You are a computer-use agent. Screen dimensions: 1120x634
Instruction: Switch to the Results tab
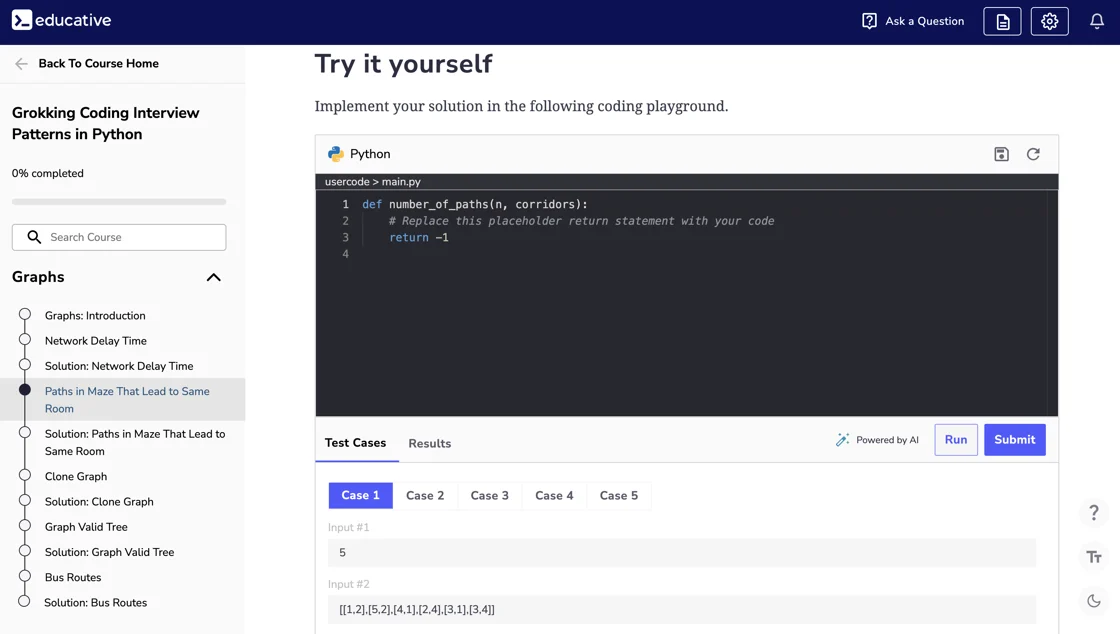click(x=430, y=443)
